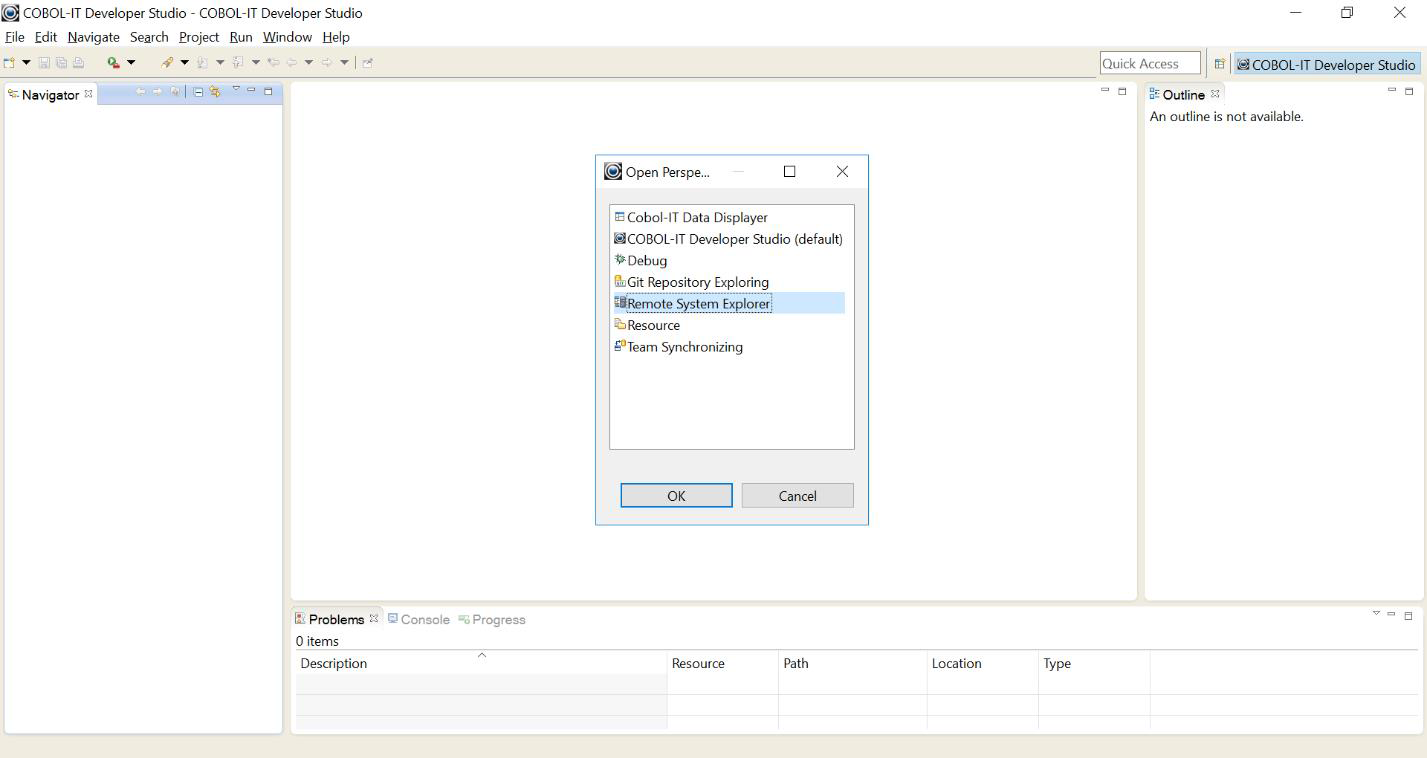Click the Collapse All icon in Navigator
This screenshot has width=1427, height=758.
pyautogui.click(x=197, y=93)
